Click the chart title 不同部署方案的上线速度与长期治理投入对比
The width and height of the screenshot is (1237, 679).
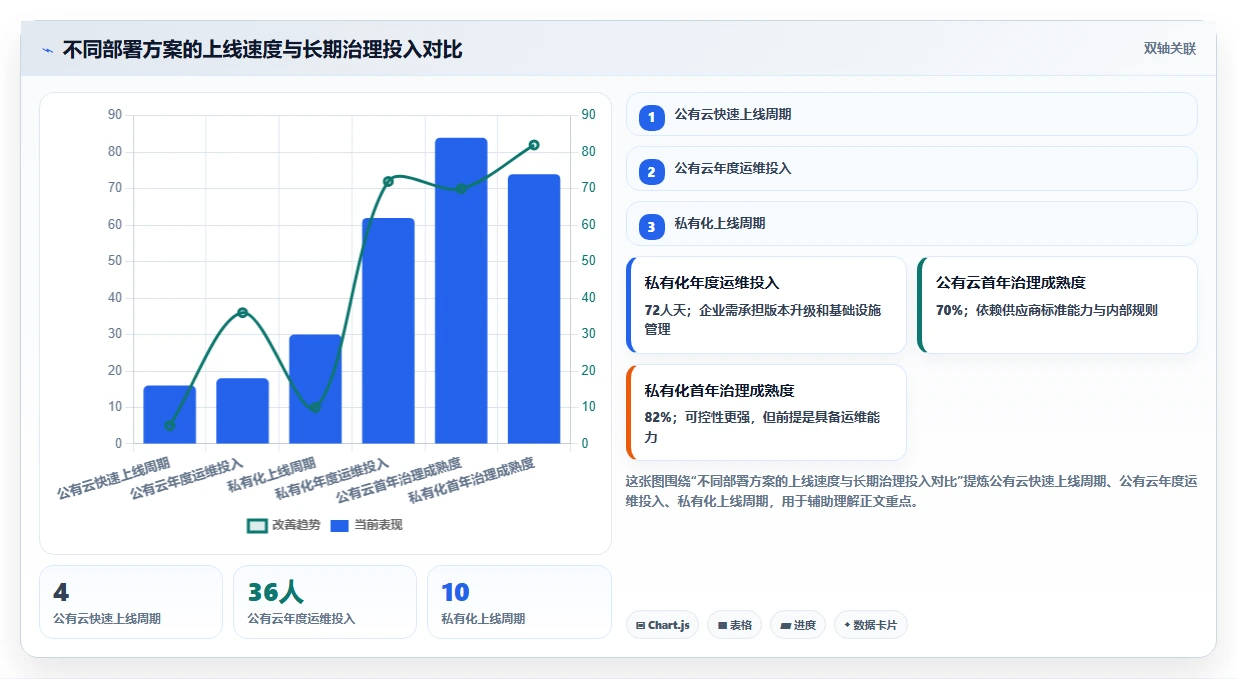tap(263, 49)
